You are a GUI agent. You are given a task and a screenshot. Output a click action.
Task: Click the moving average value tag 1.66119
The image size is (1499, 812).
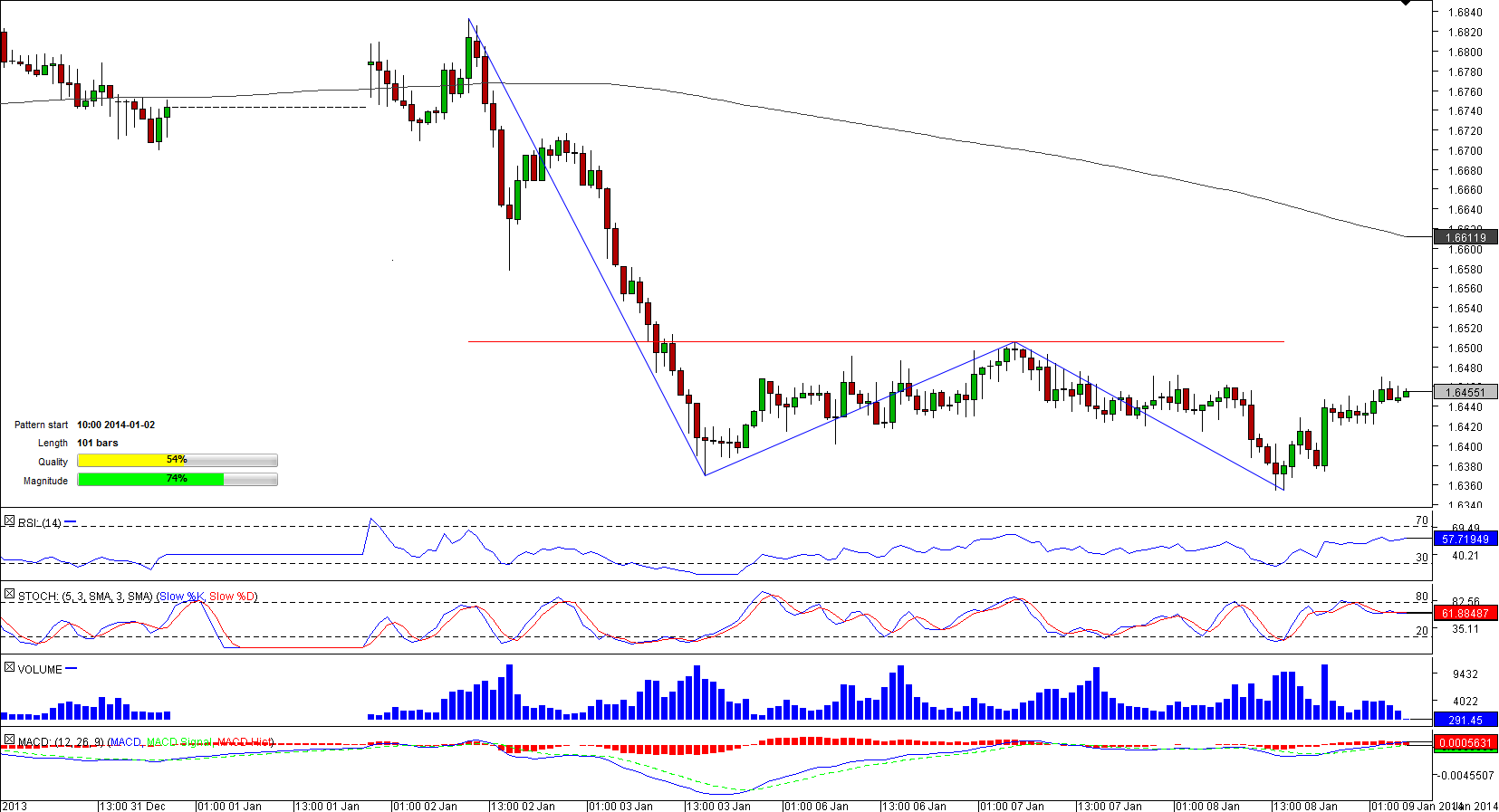pyautogui.click(x=1465, y=238)
